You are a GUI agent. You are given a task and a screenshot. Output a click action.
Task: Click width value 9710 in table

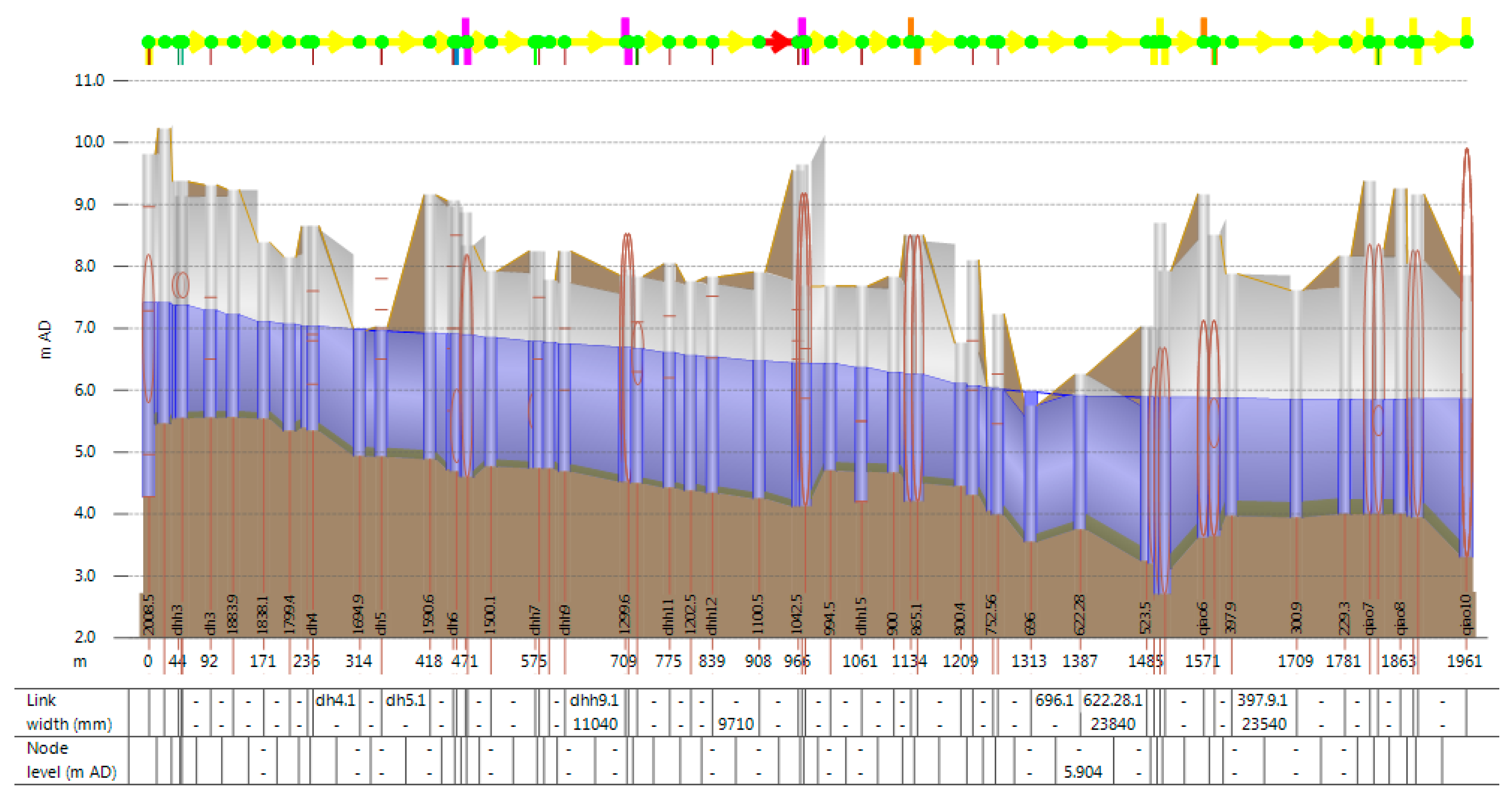tap(736, 724)
